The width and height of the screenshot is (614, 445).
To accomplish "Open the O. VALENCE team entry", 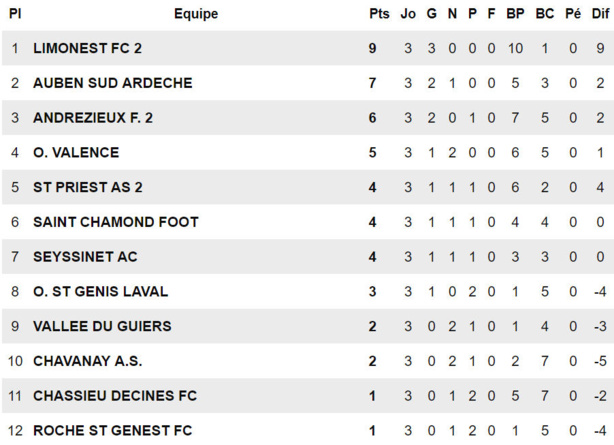I will [76, 153].
